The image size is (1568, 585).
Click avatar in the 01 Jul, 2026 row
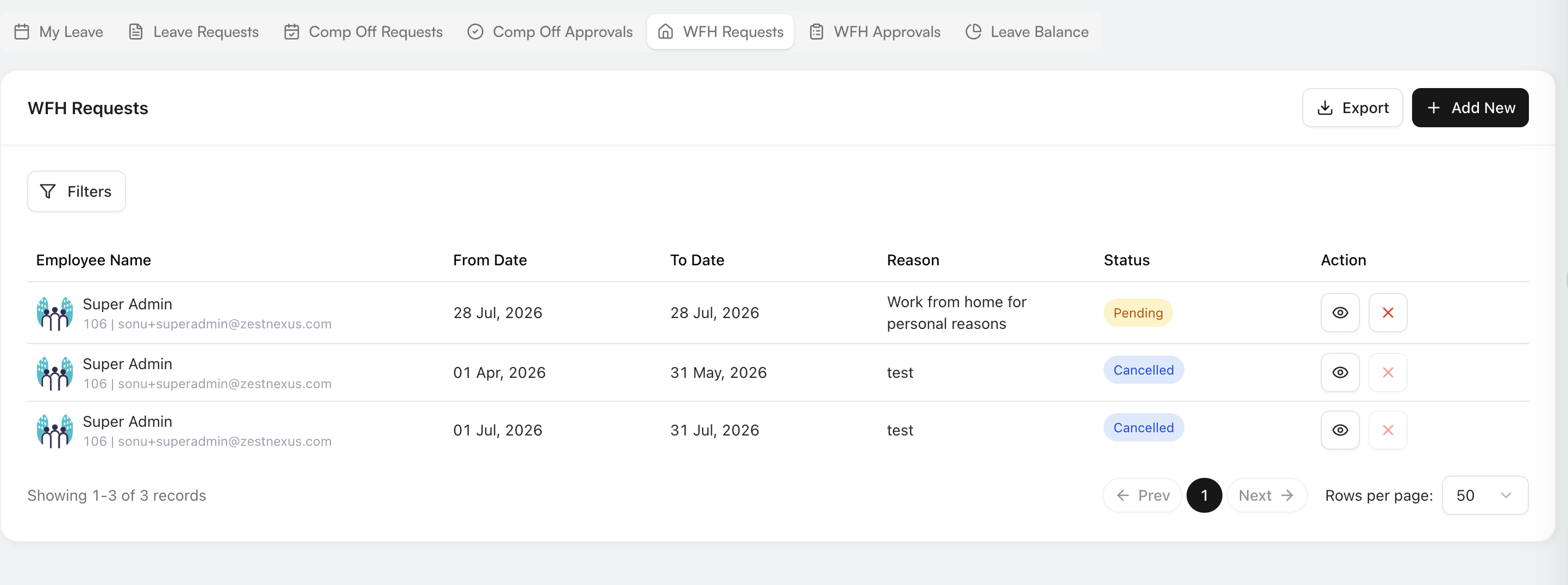[x=55, y=431]
